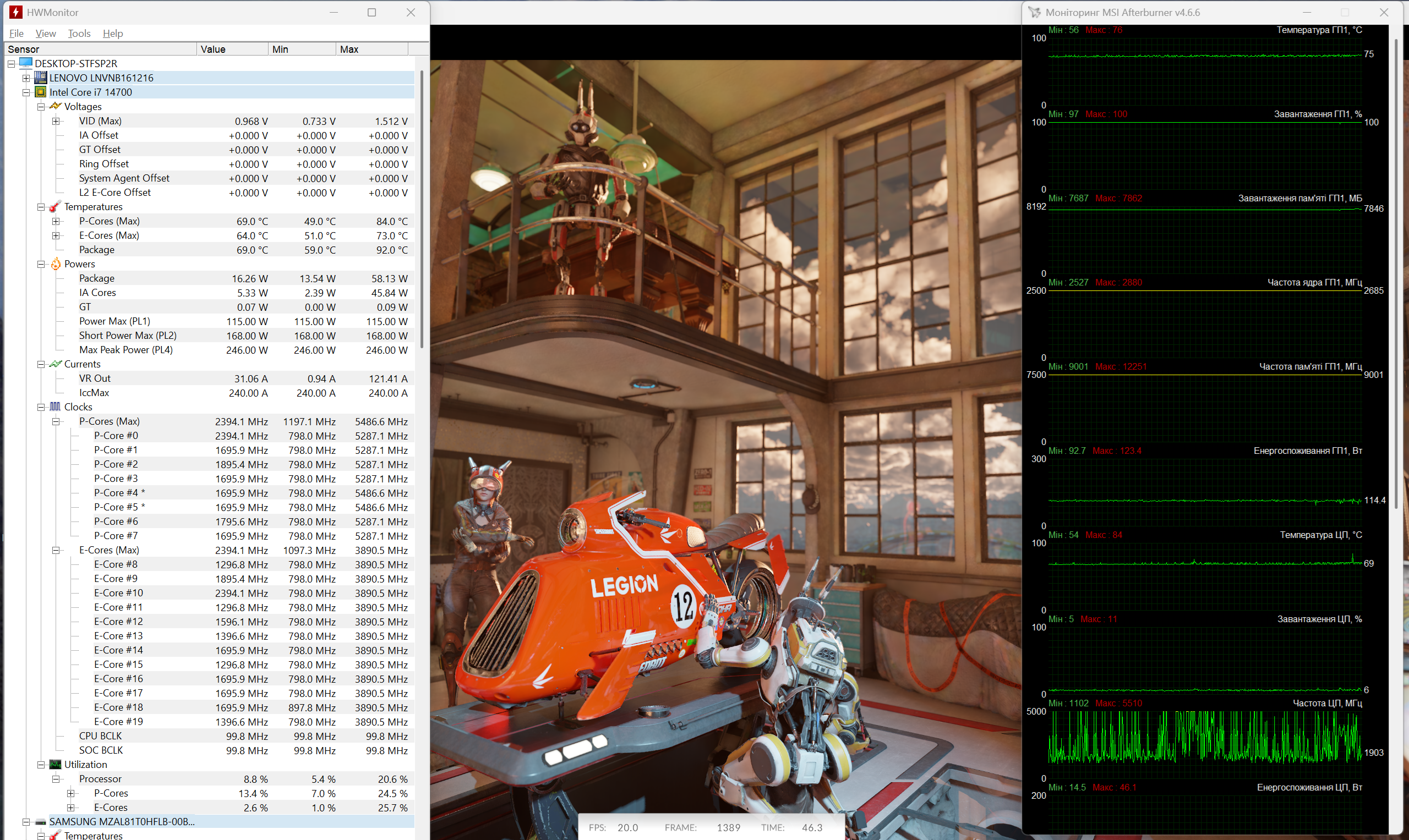Expand the LENOVO LNVNB161216 node
The width and height of the screenshot is (1409, 840).
coord(26,78)
